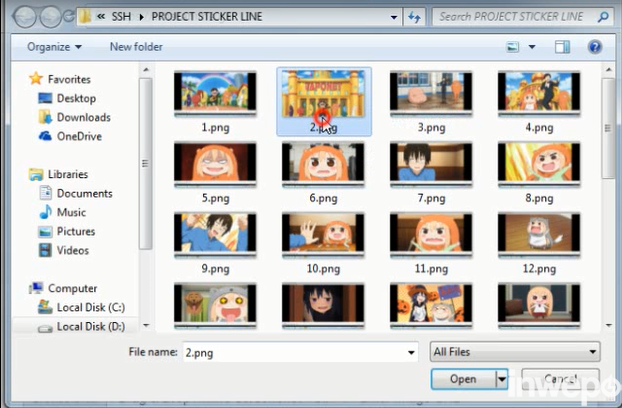Select the 7.png thumbnail
This screenshot has width=622, height=408.
click(x=431, y=164)
